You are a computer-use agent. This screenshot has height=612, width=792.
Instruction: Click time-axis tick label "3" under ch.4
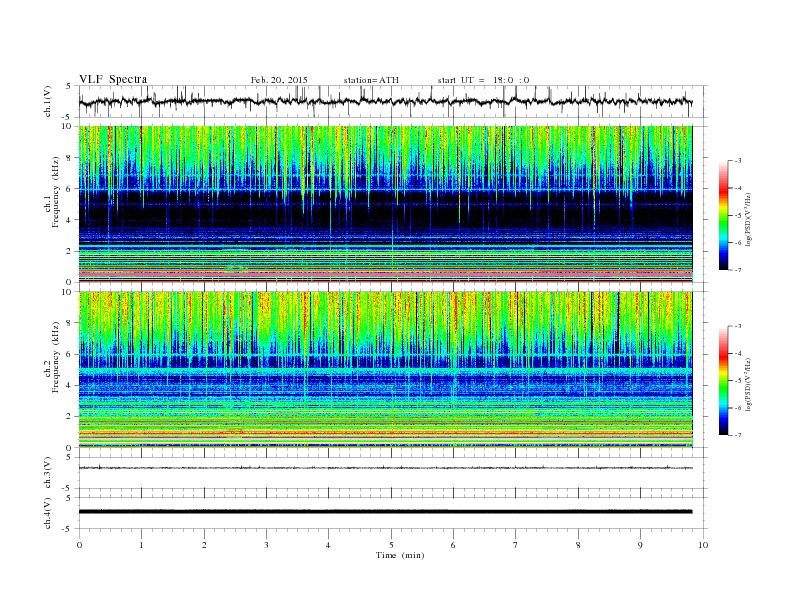(x=266, y=545)
